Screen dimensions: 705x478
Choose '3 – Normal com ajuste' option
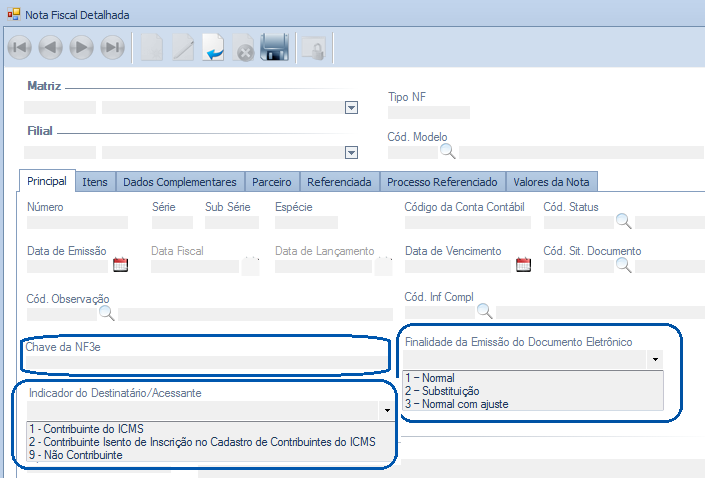tap(533, 404)
